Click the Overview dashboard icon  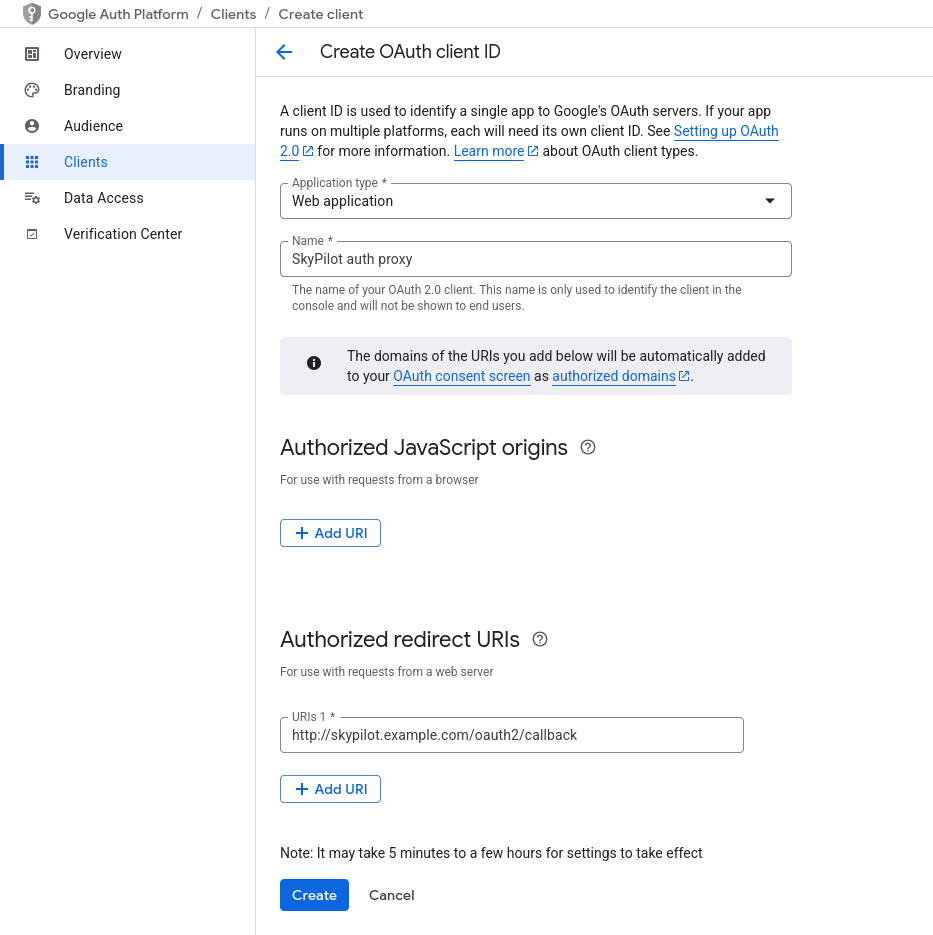coord(32,54)
